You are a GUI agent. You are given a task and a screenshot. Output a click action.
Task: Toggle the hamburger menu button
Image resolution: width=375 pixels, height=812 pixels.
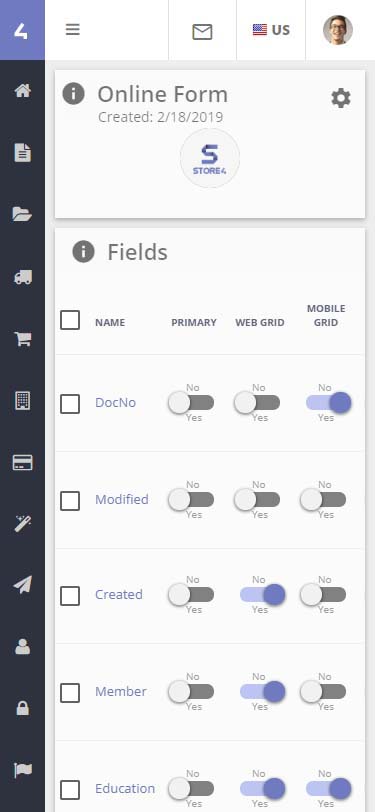73,30
